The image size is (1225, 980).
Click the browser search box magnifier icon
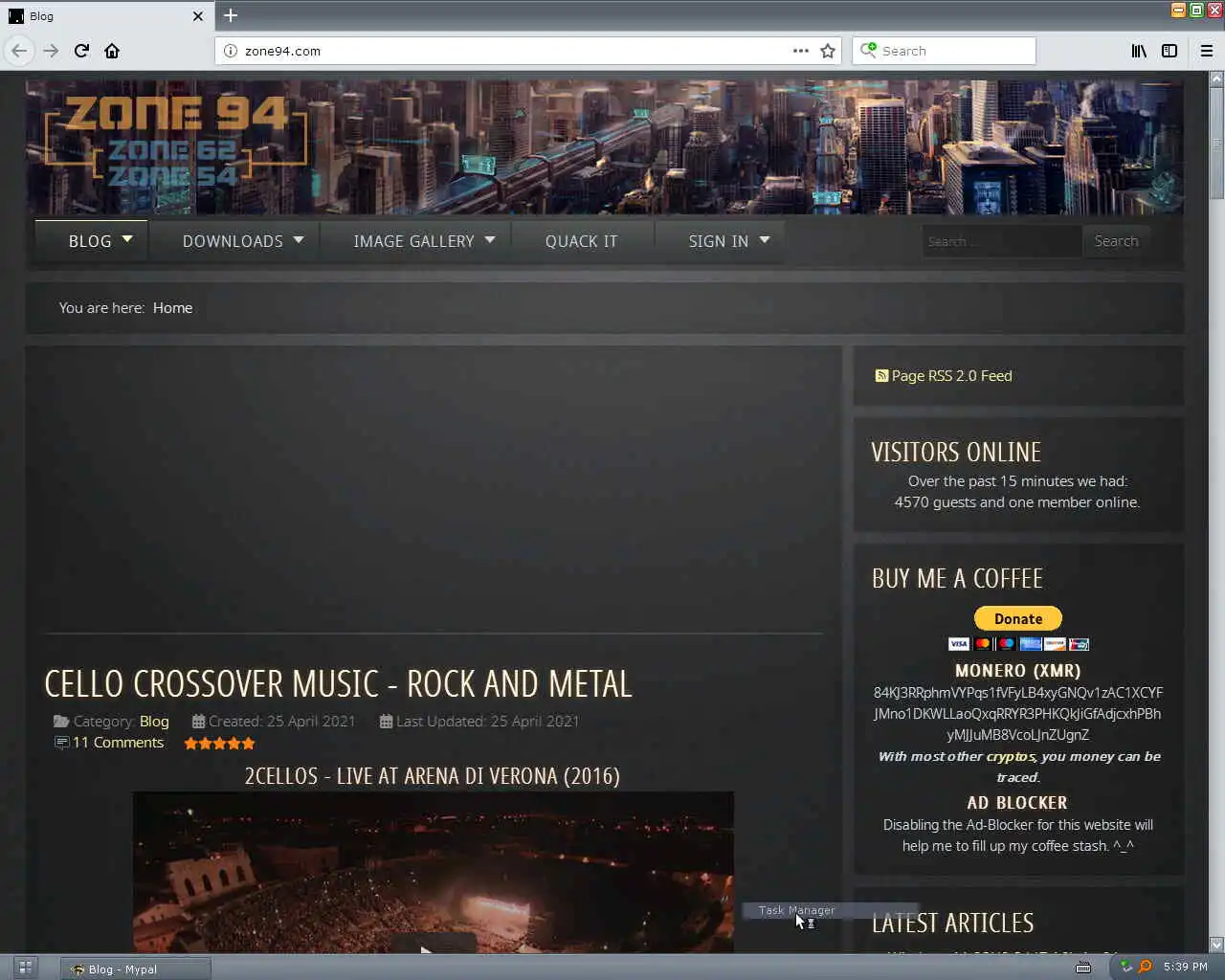(x=868, y=50)
